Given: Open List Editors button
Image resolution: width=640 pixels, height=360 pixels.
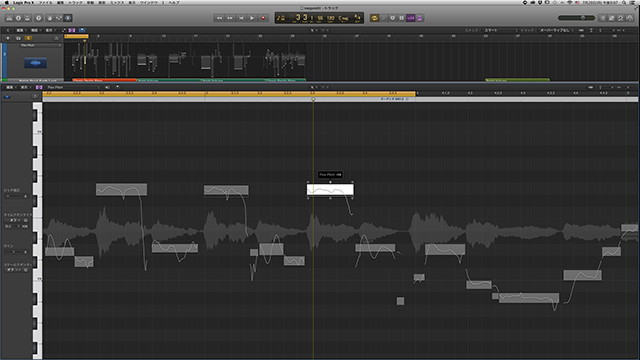Looking at the screenshot, I should coord(602,18).
